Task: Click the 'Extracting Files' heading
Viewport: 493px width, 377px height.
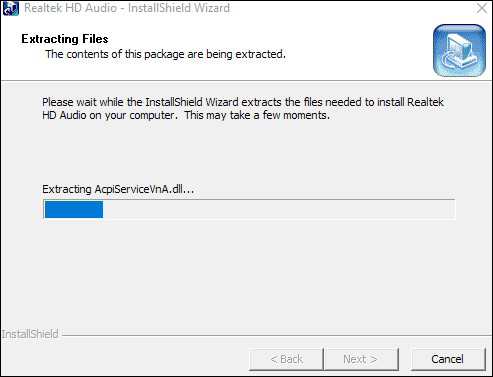Action: 65,39
